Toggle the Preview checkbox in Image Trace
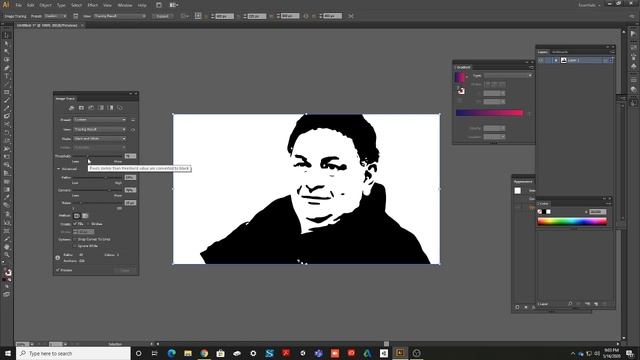640x360 pixels. pos(58,270)
